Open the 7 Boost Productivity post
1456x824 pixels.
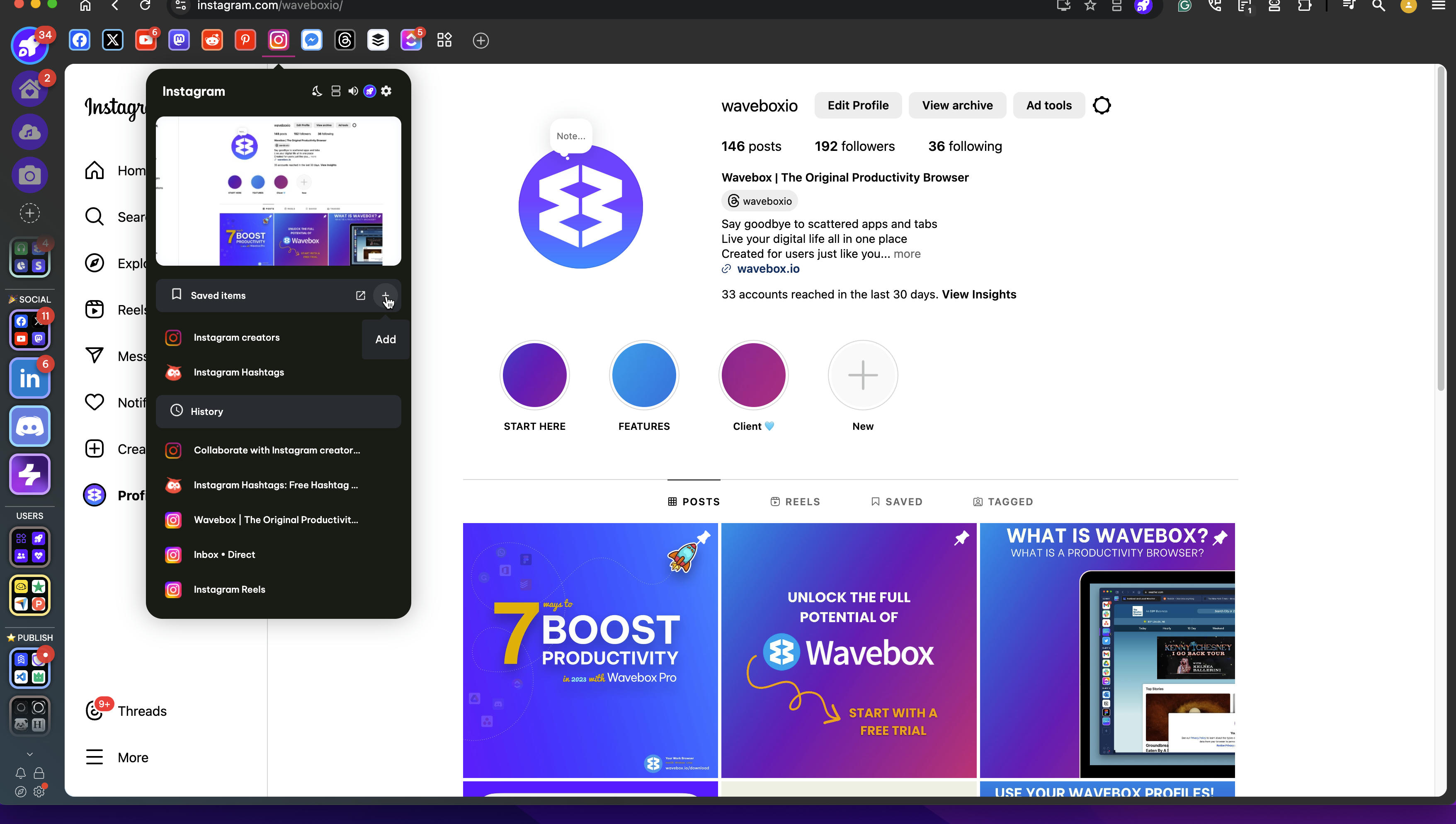click(590, 650)
